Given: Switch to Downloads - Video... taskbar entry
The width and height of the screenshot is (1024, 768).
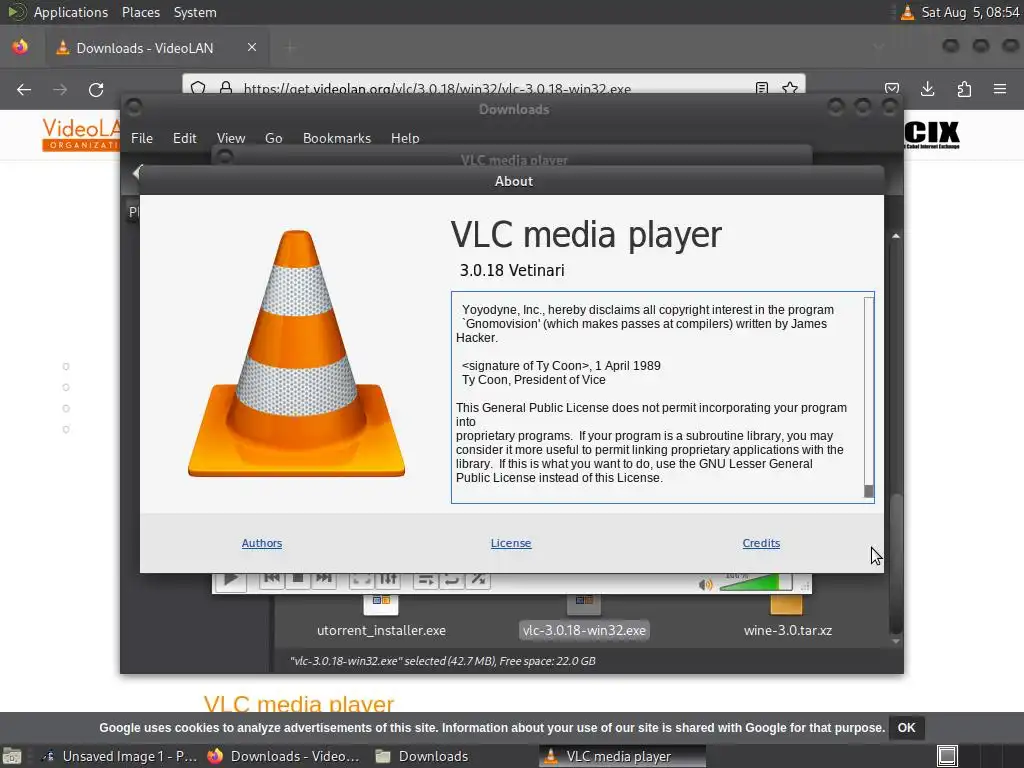Looking at the screenshot, I should click(x=283, y=756).
